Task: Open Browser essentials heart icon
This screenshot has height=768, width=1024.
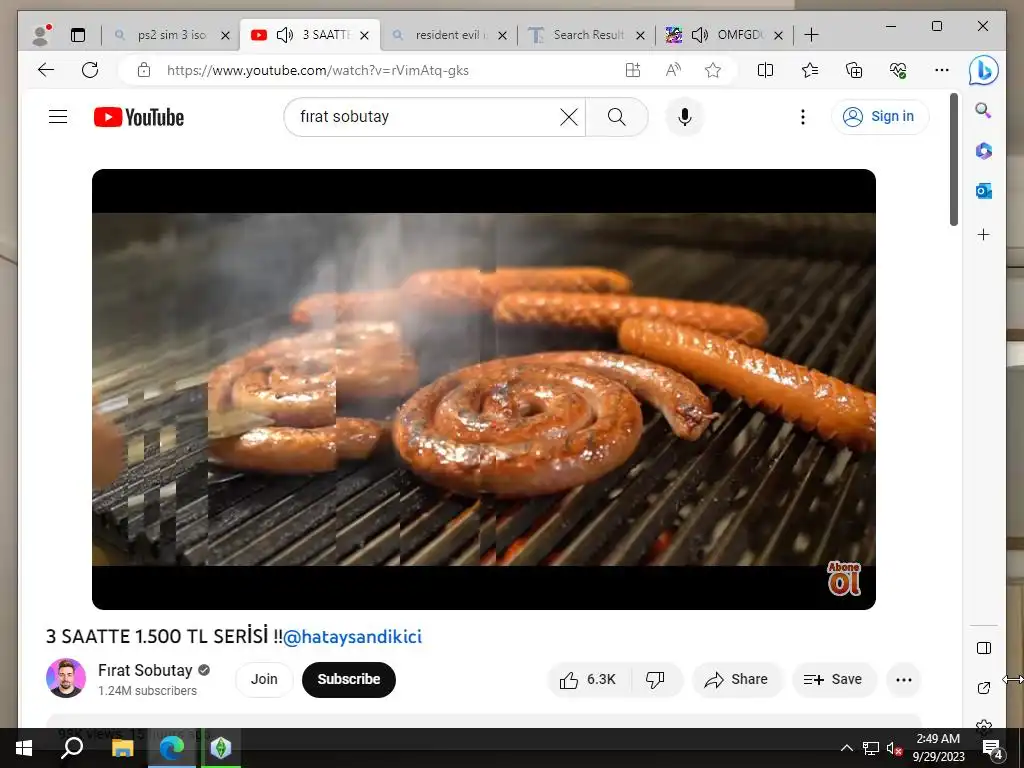Action: click(898, 70)
